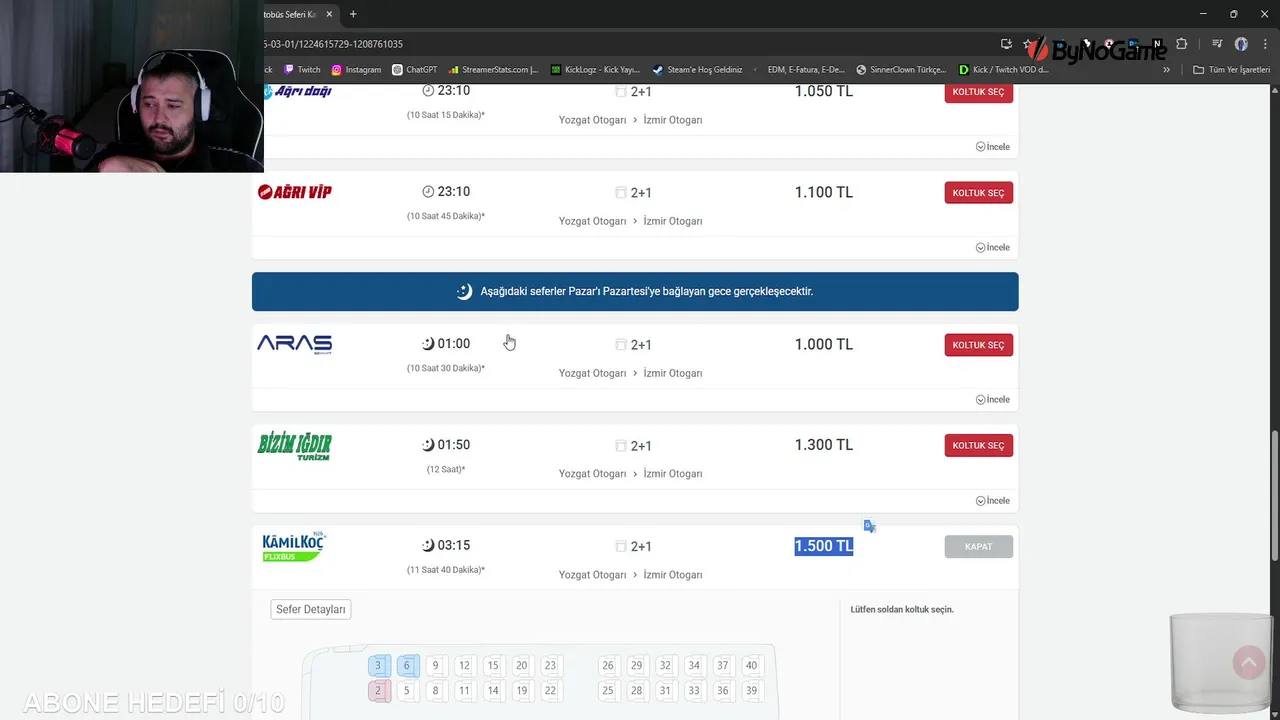The width and height of the screenshot is (1280, 720).
Task: Show hidden bookmarks overflow chevron
Action: pos(1166,70)
